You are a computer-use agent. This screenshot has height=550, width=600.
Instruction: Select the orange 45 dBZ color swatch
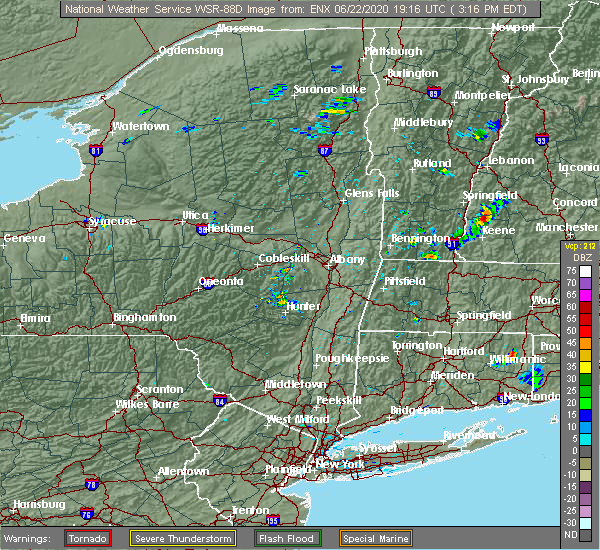point(585,343)
